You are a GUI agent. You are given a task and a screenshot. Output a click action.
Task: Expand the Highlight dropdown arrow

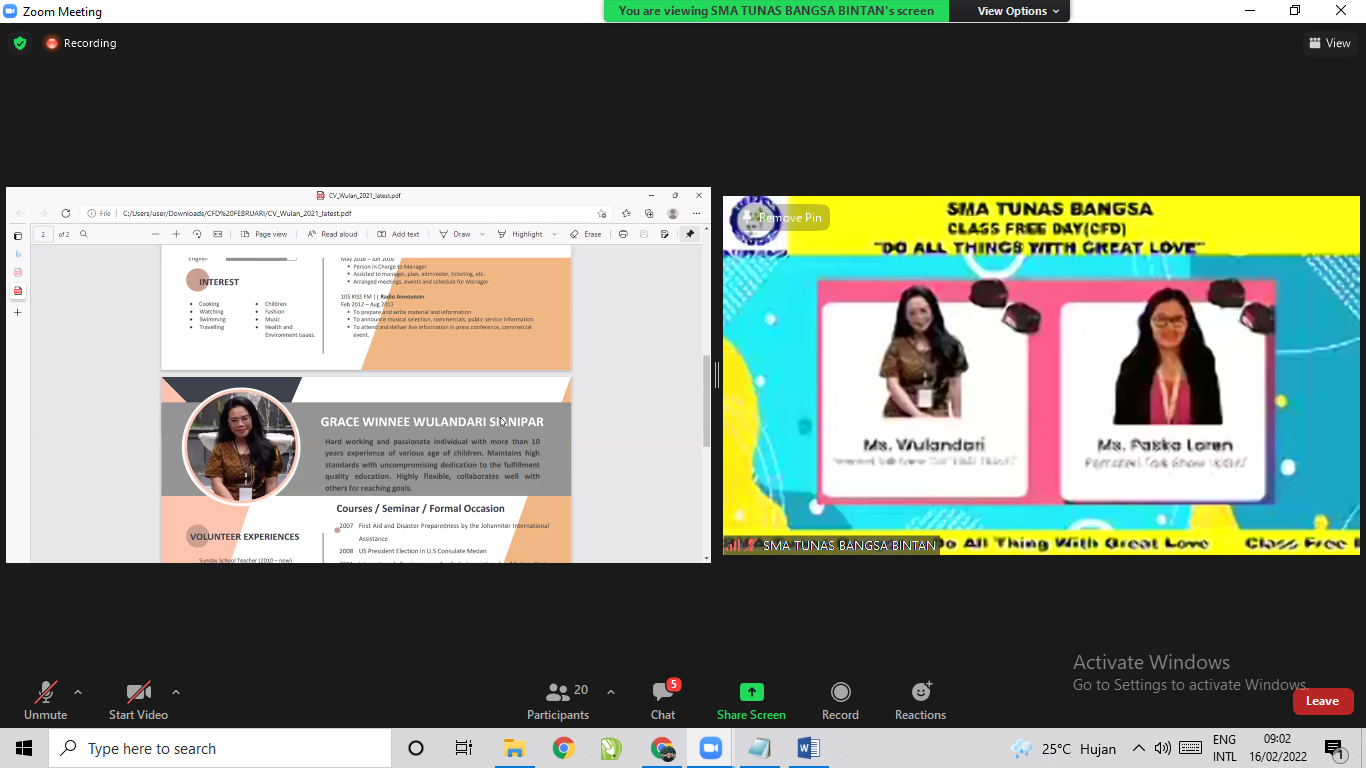[555, 234]
